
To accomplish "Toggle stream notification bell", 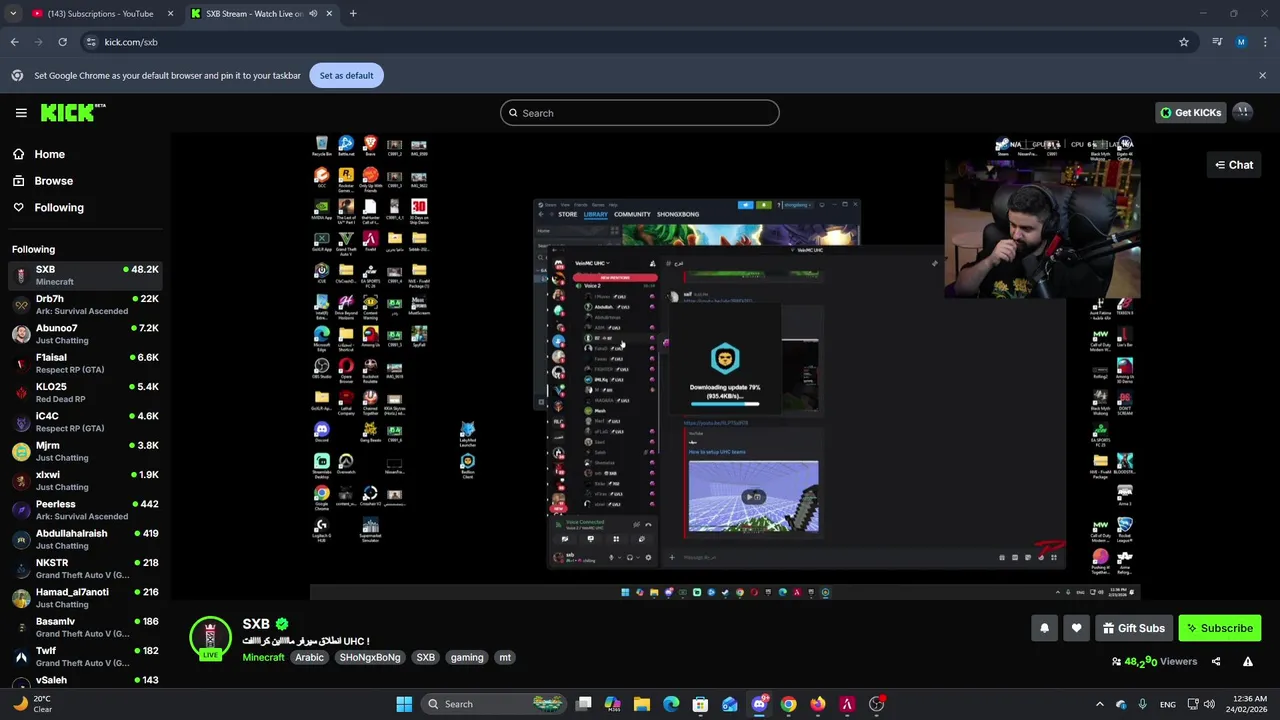I will 1044,628.
